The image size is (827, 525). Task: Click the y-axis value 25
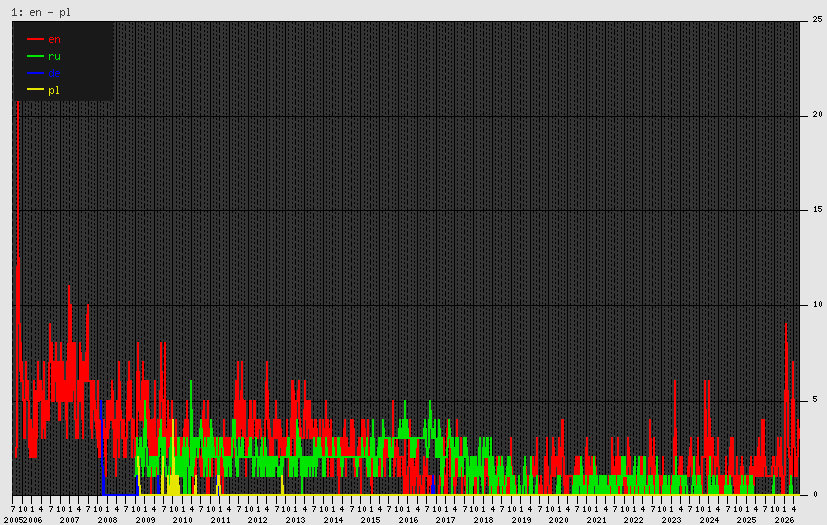[x=817, y=20]
